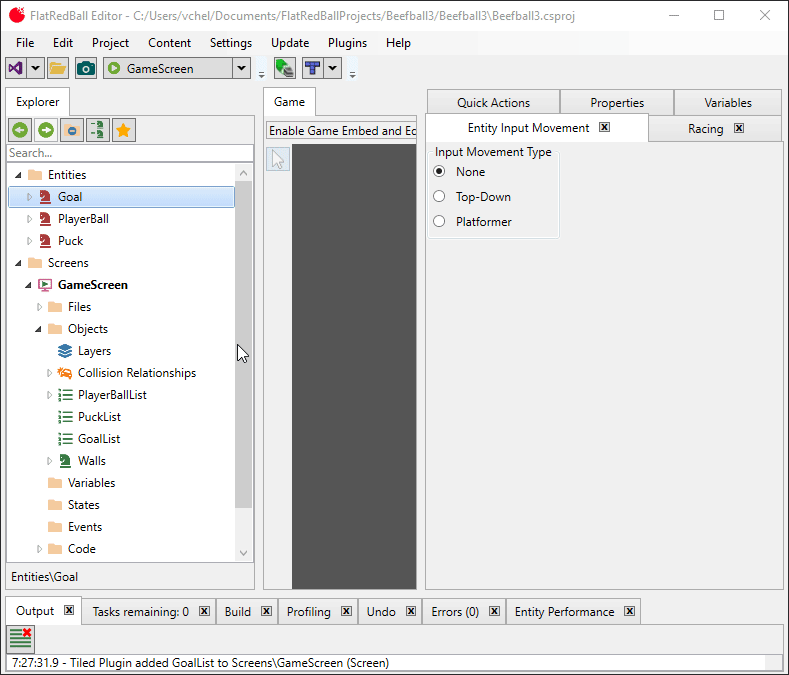Switch to the Variables tab
Viewport: 789px width, 675px height.
(x=727, y=102)
